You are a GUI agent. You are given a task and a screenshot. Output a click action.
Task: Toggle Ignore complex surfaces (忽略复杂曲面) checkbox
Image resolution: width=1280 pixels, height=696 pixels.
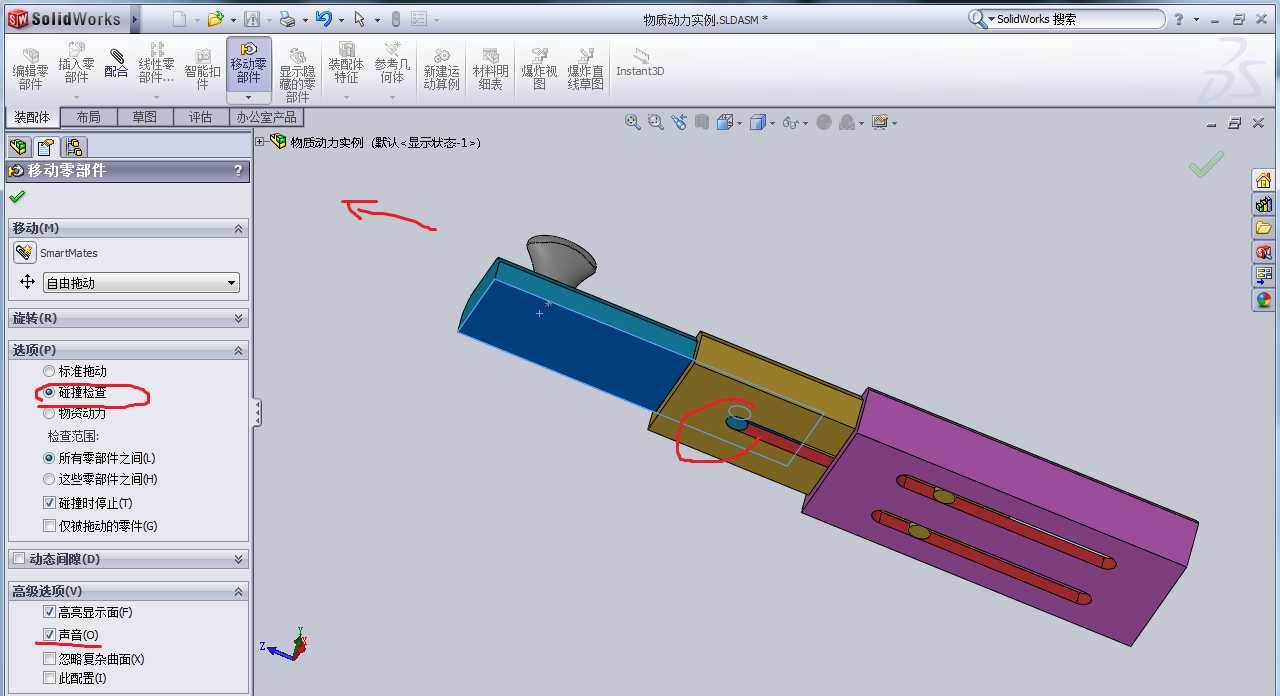tap(50, 659)
